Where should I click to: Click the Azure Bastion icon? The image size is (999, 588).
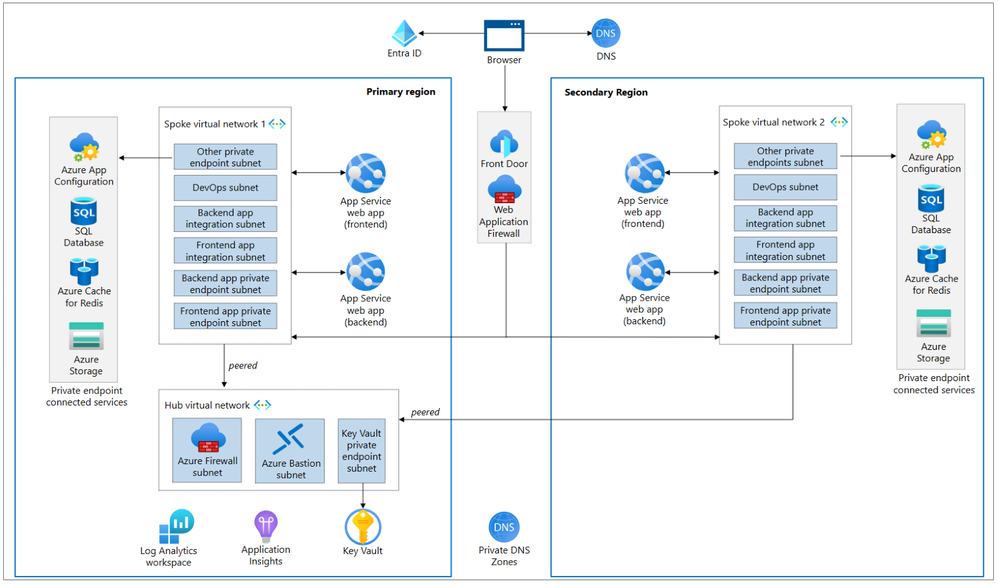(x=289, y=440)
